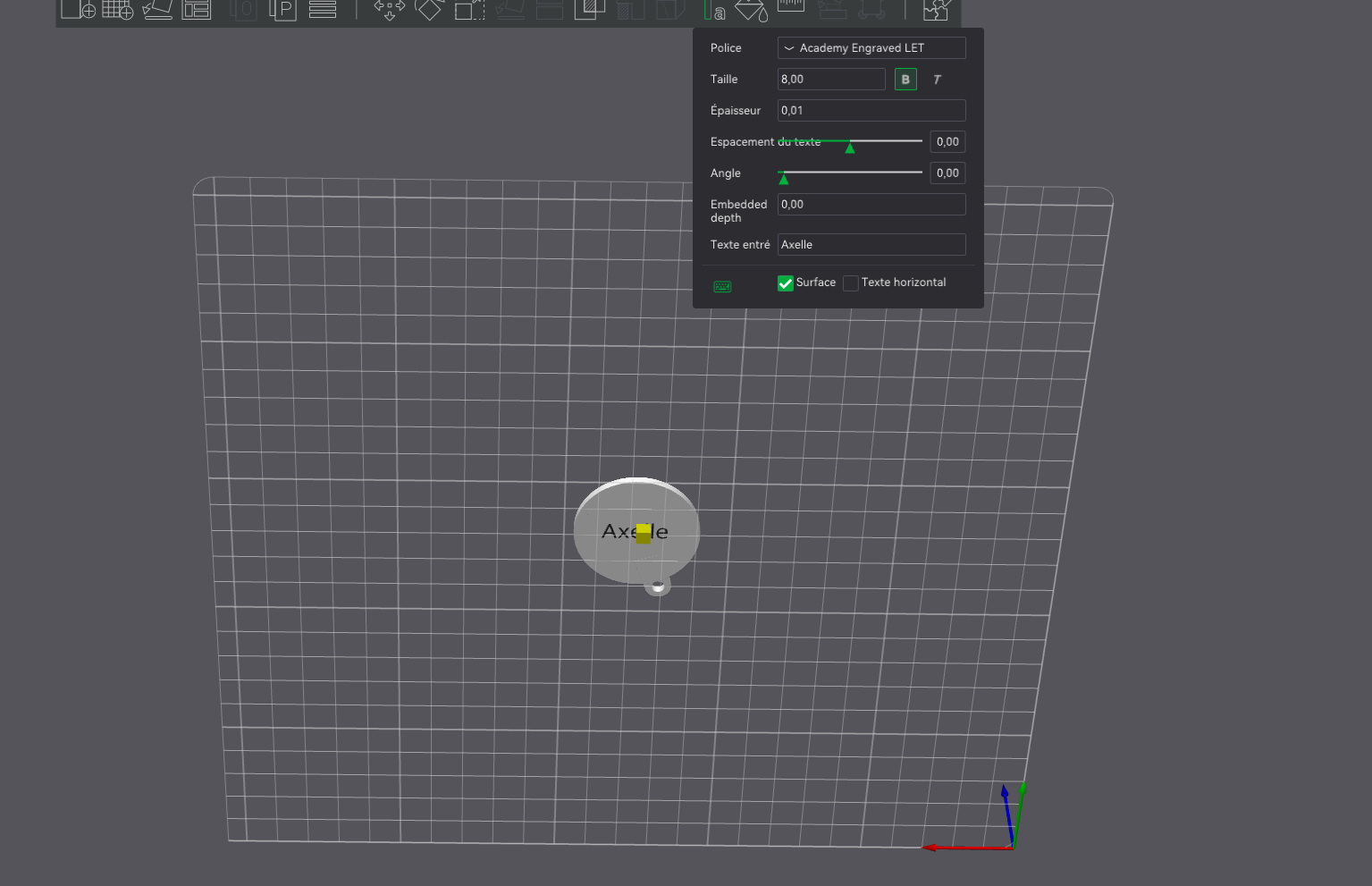Viewport: 1372px width, 886px height.
Task: Select the Auto orient tool
Action: (x=157, y=10)
